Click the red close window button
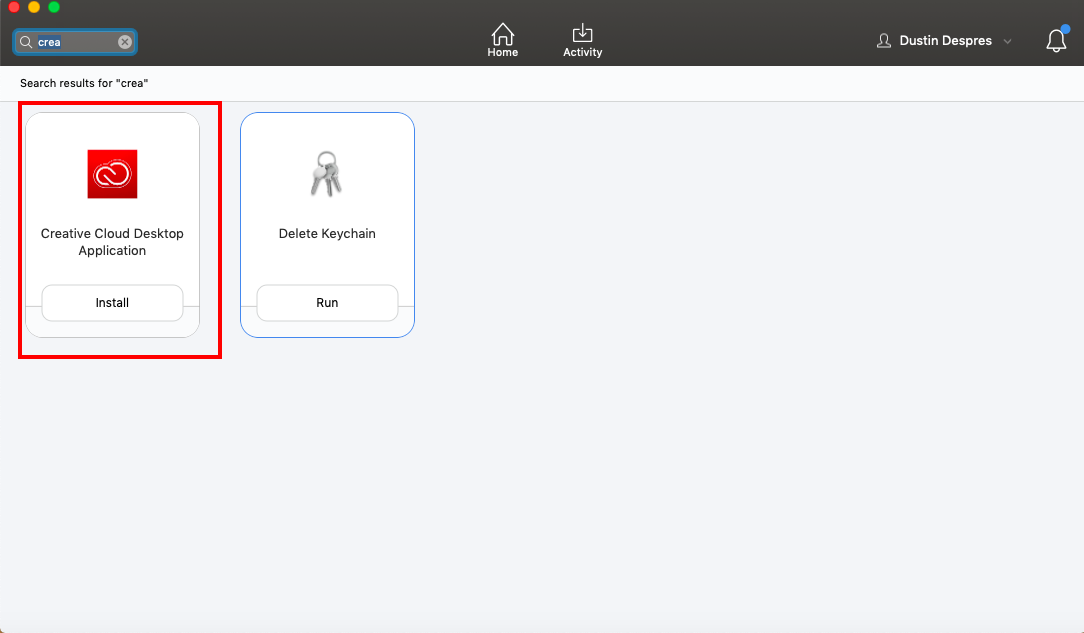 tap(13, 7)
